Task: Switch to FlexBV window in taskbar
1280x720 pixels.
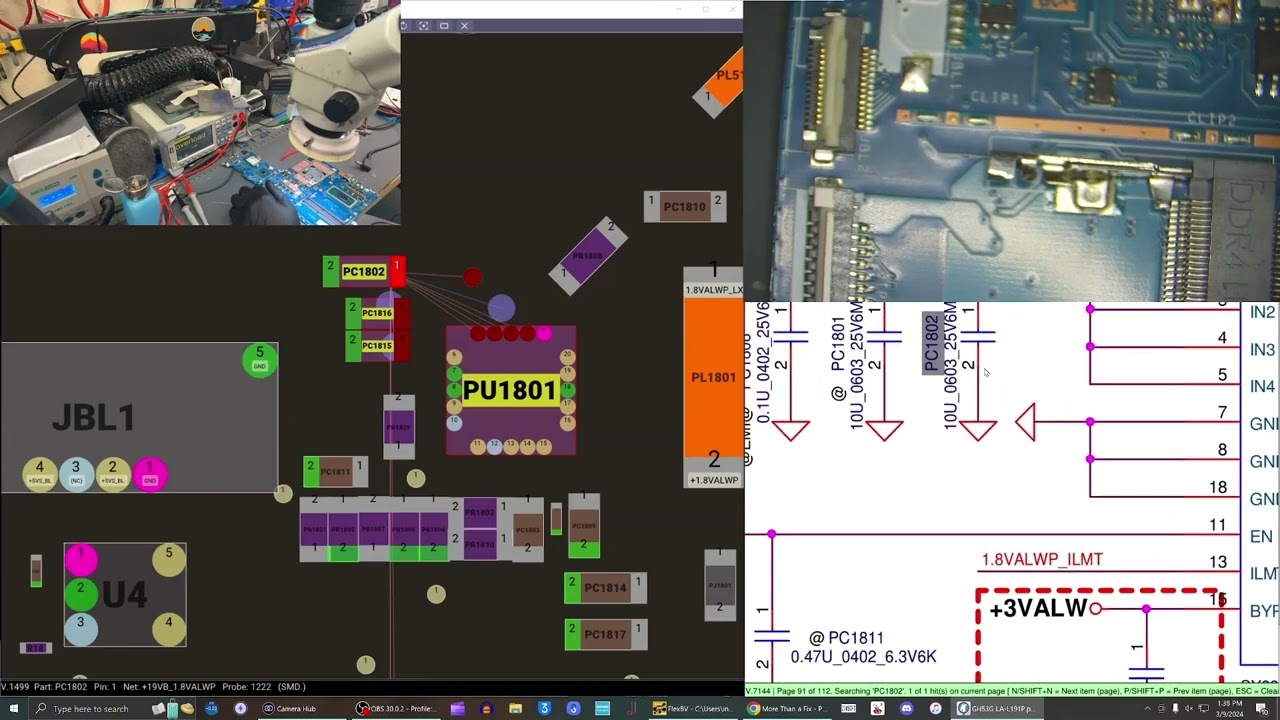Action: (x=692, y=709)
